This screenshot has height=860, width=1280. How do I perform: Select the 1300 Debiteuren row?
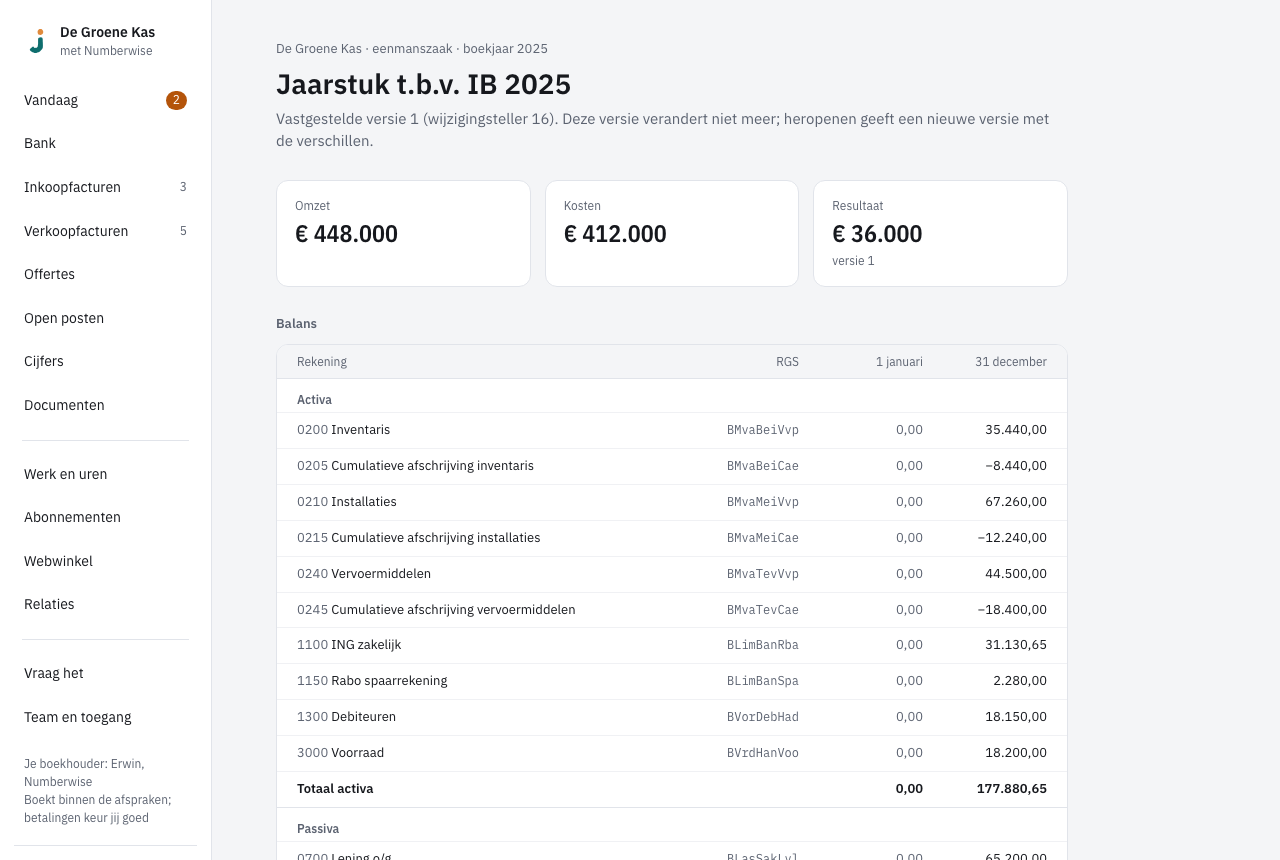coord(672,717)
